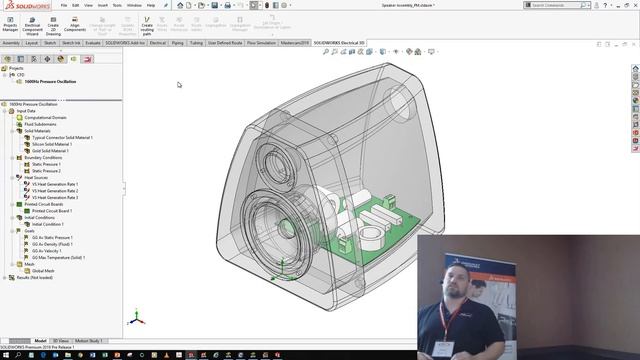Switch to the Flow Simulation tab

(x=261, y=43)
